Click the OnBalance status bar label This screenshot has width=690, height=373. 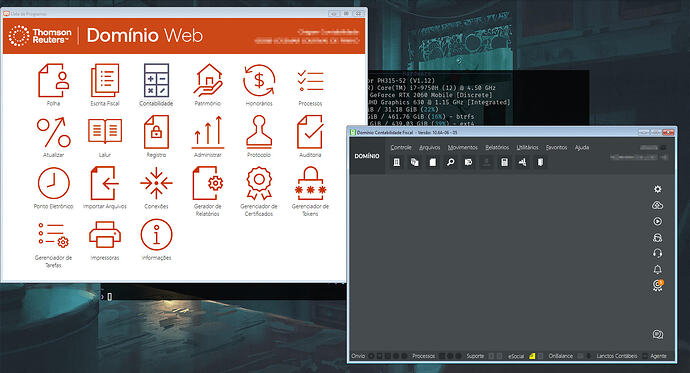pyautogui.click(x=560, y=356)
